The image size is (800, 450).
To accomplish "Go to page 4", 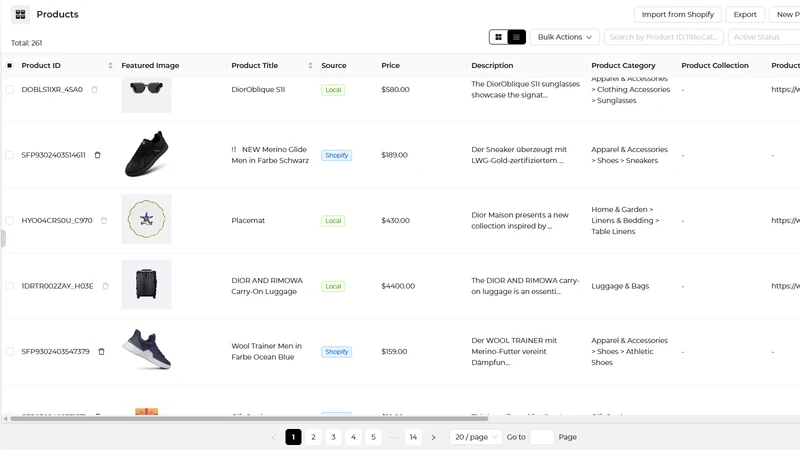I will click(353, 437).
